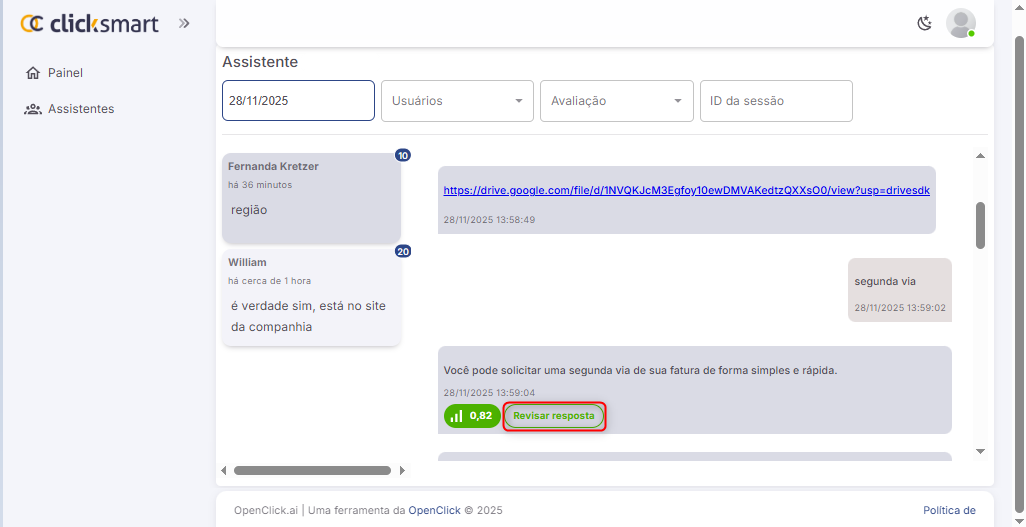Focus the ID da sessão field
The width and height of the screenshot is (1026, 527).
point(776,101)
